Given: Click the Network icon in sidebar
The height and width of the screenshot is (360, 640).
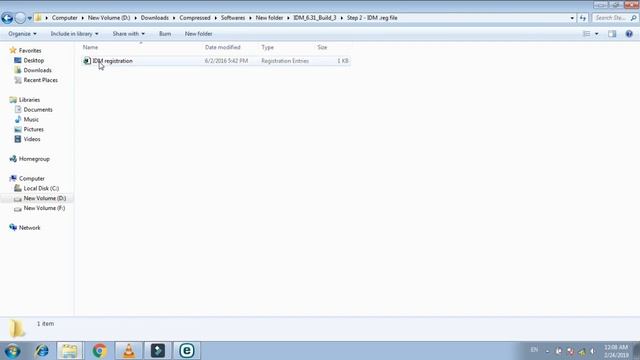Looking at the screenshot, I should click(13, 227).
